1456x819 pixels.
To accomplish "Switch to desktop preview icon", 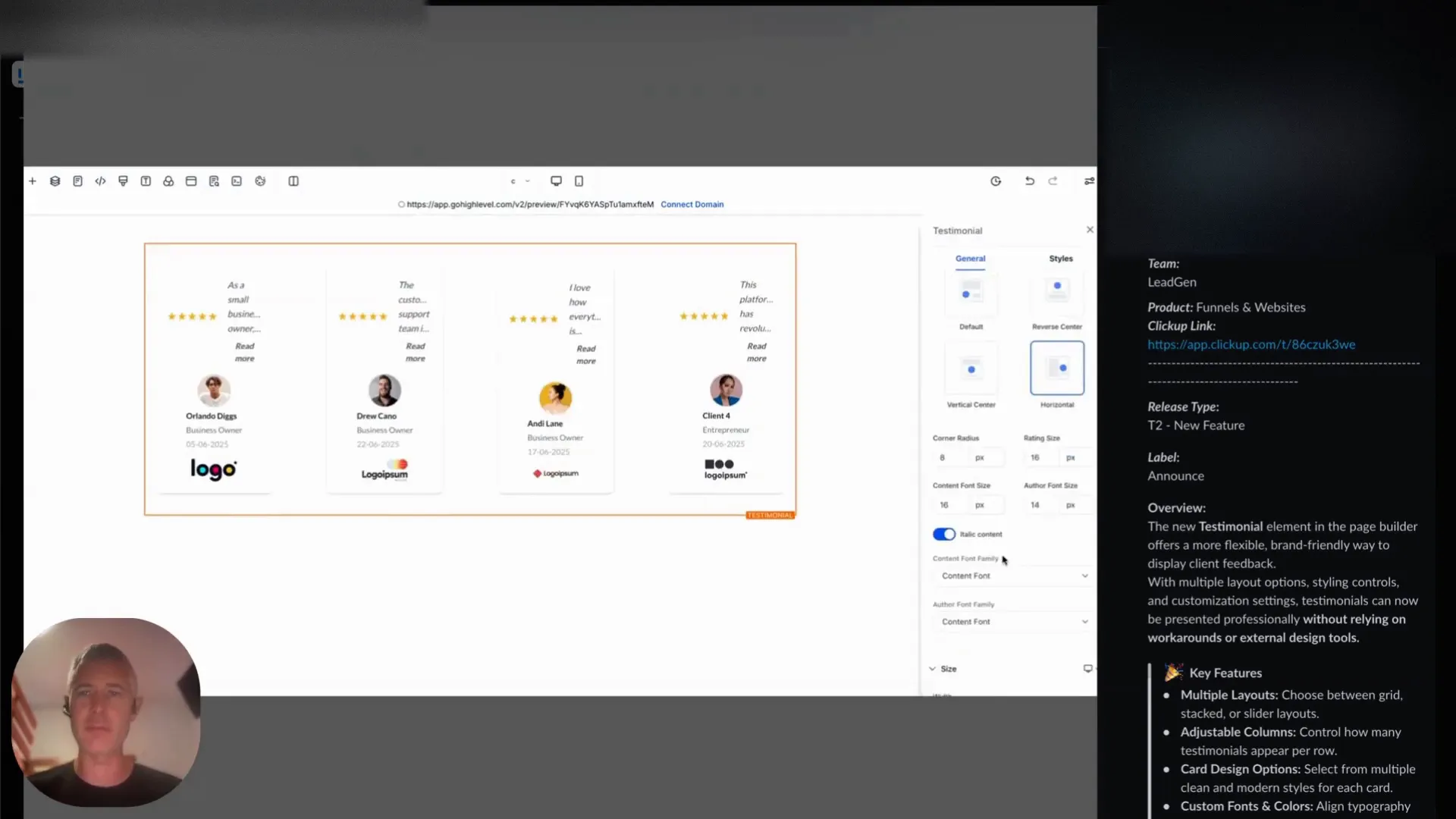I will 556,180.
